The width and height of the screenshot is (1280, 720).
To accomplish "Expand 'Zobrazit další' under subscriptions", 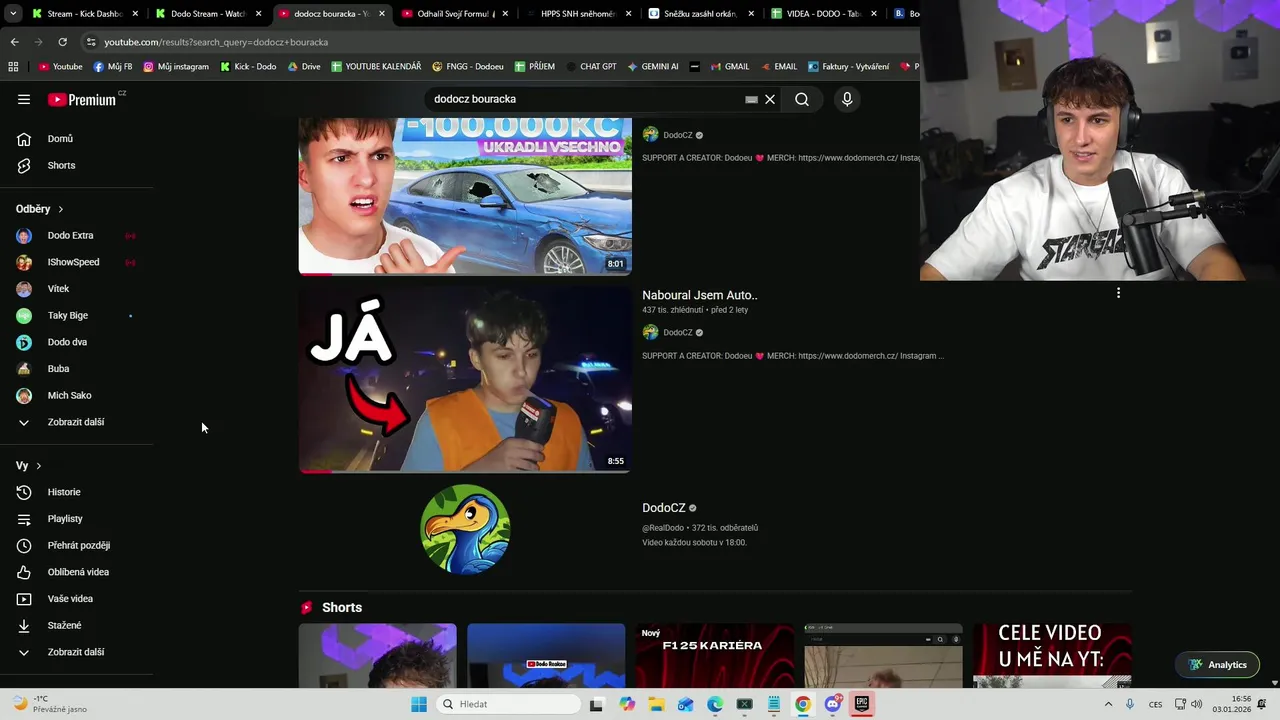I will click(76, 422).
